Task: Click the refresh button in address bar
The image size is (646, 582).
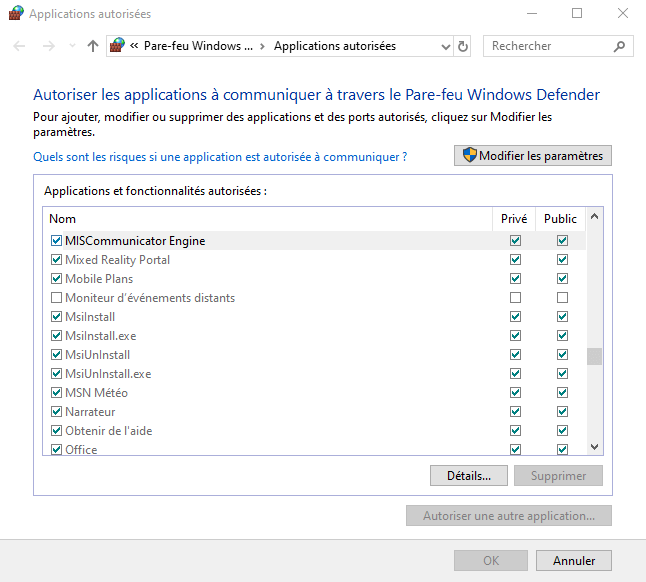Action: pyautogui.click(x=462, y=46)
